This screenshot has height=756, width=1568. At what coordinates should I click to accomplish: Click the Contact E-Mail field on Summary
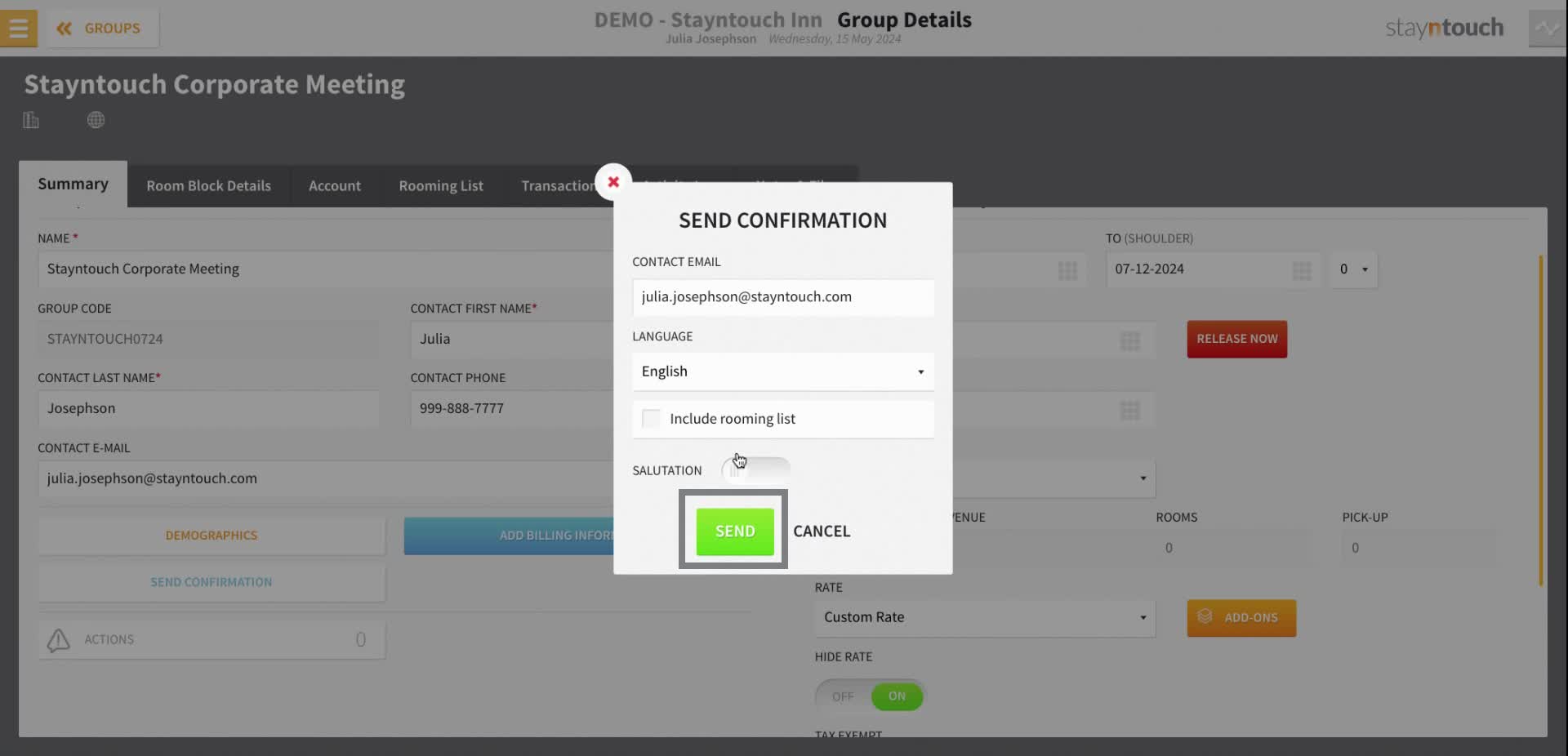click(x=325, y=479)
